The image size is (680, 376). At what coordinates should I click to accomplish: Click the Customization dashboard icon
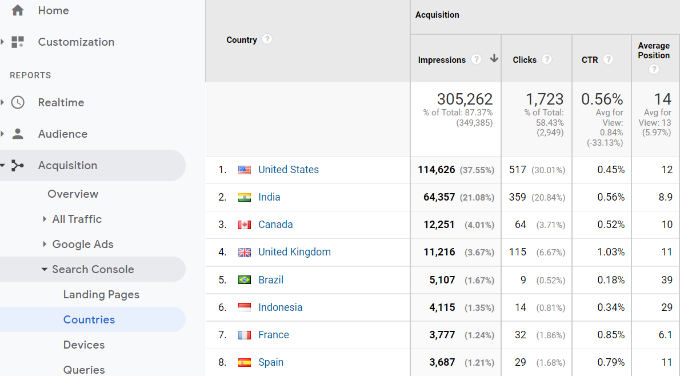pos(18,42)
